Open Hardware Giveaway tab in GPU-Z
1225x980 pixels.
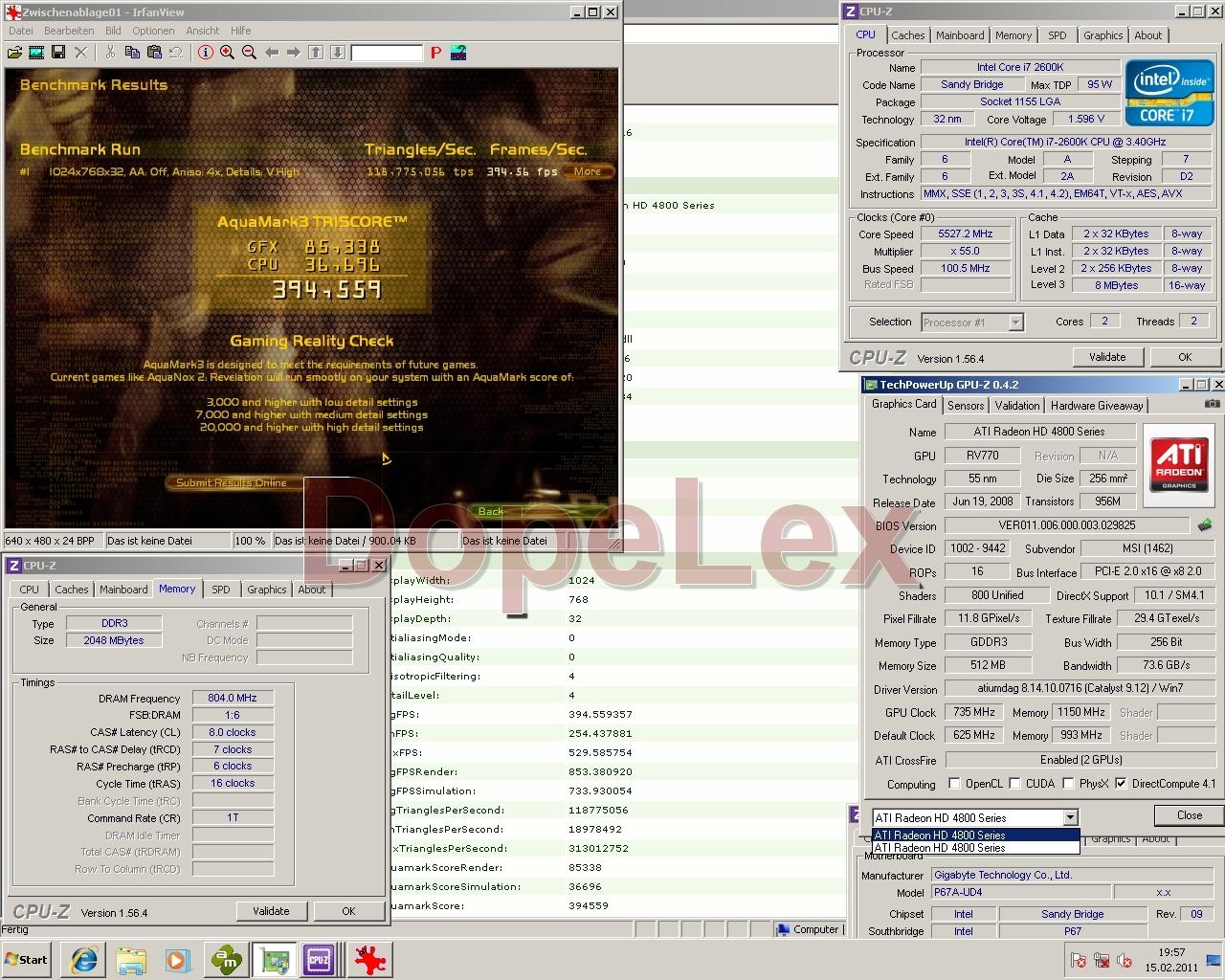[x=1097, y=405]
